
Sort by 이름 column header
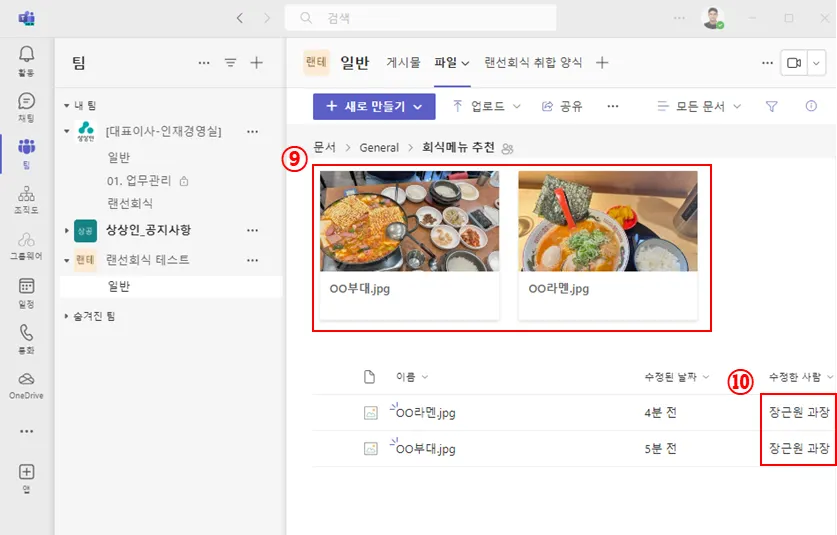pyautogui.click(x=412, y=377)
